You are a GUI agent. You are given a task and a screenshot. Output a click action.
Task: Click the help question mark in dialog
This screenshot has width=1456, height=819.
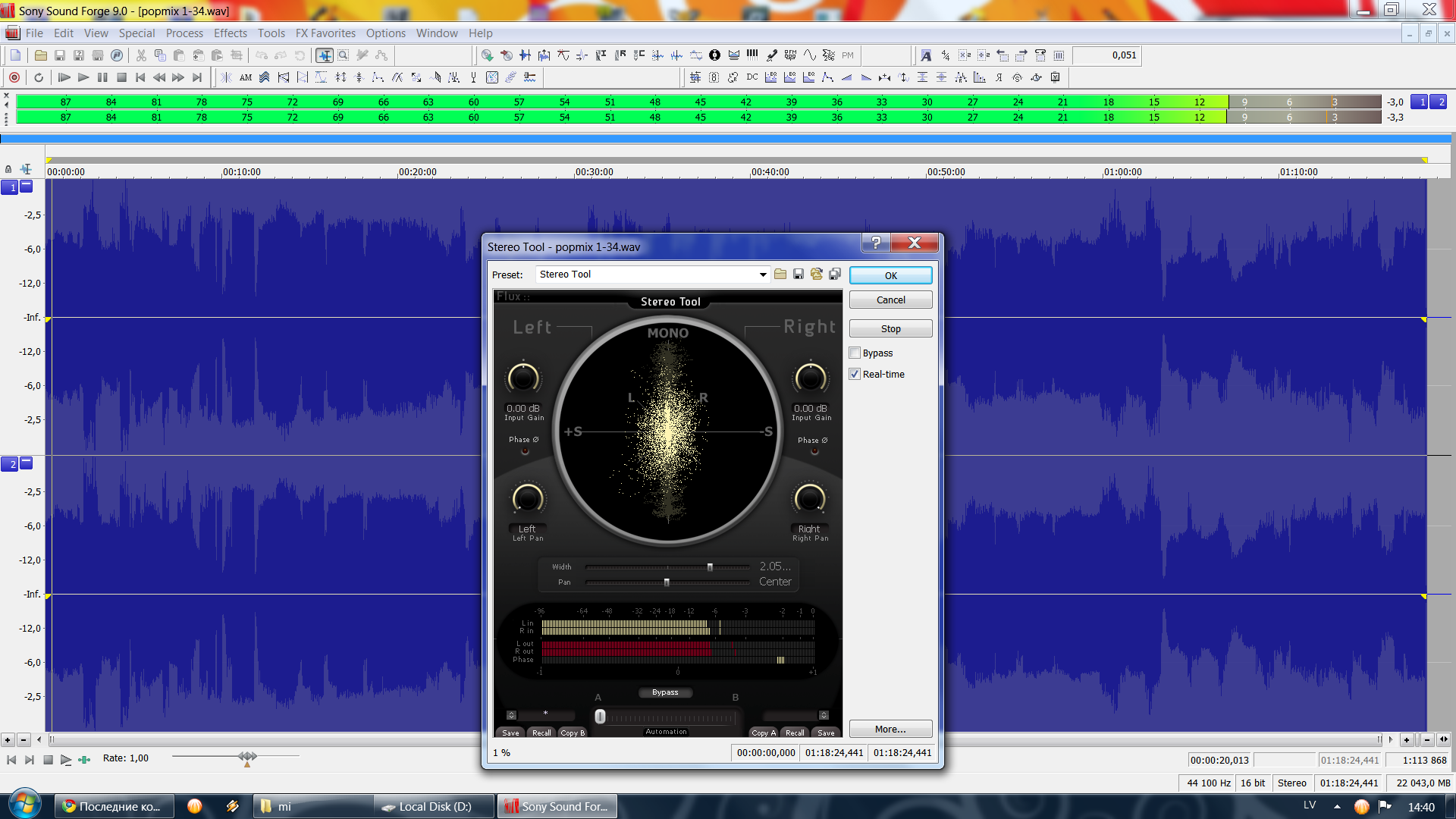[876, 243]
